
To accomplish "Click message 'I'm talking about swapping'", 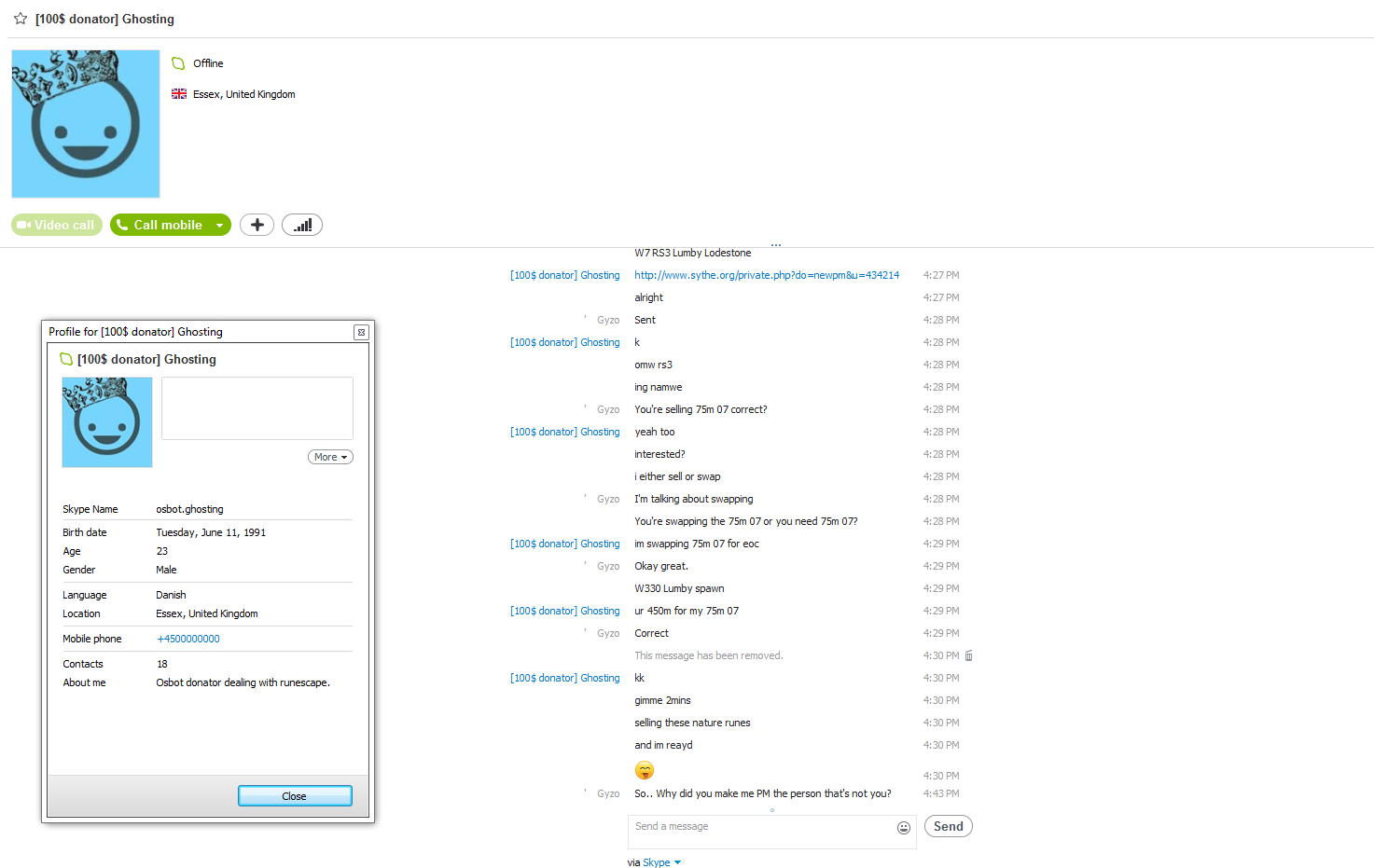I will (x=693, y=499).
